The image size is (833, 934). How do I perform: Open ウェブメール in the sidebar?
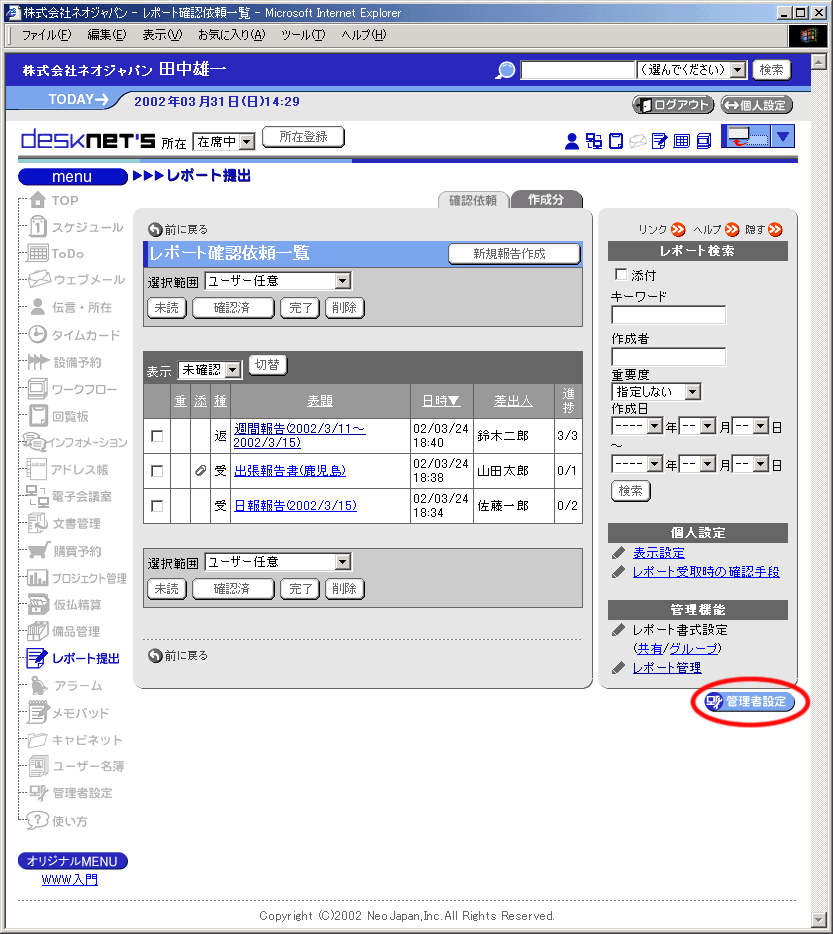88,280
